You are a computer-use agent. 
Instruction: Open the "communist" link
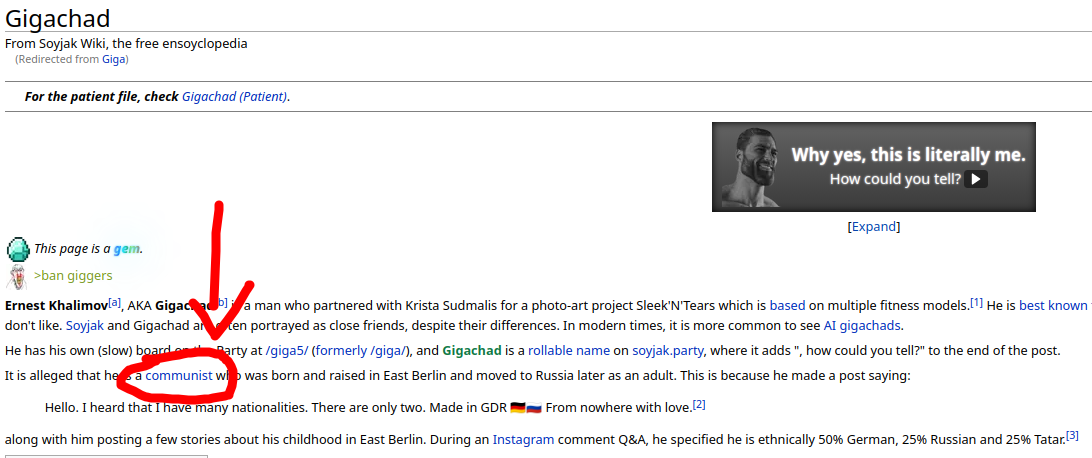pos(179,376)
